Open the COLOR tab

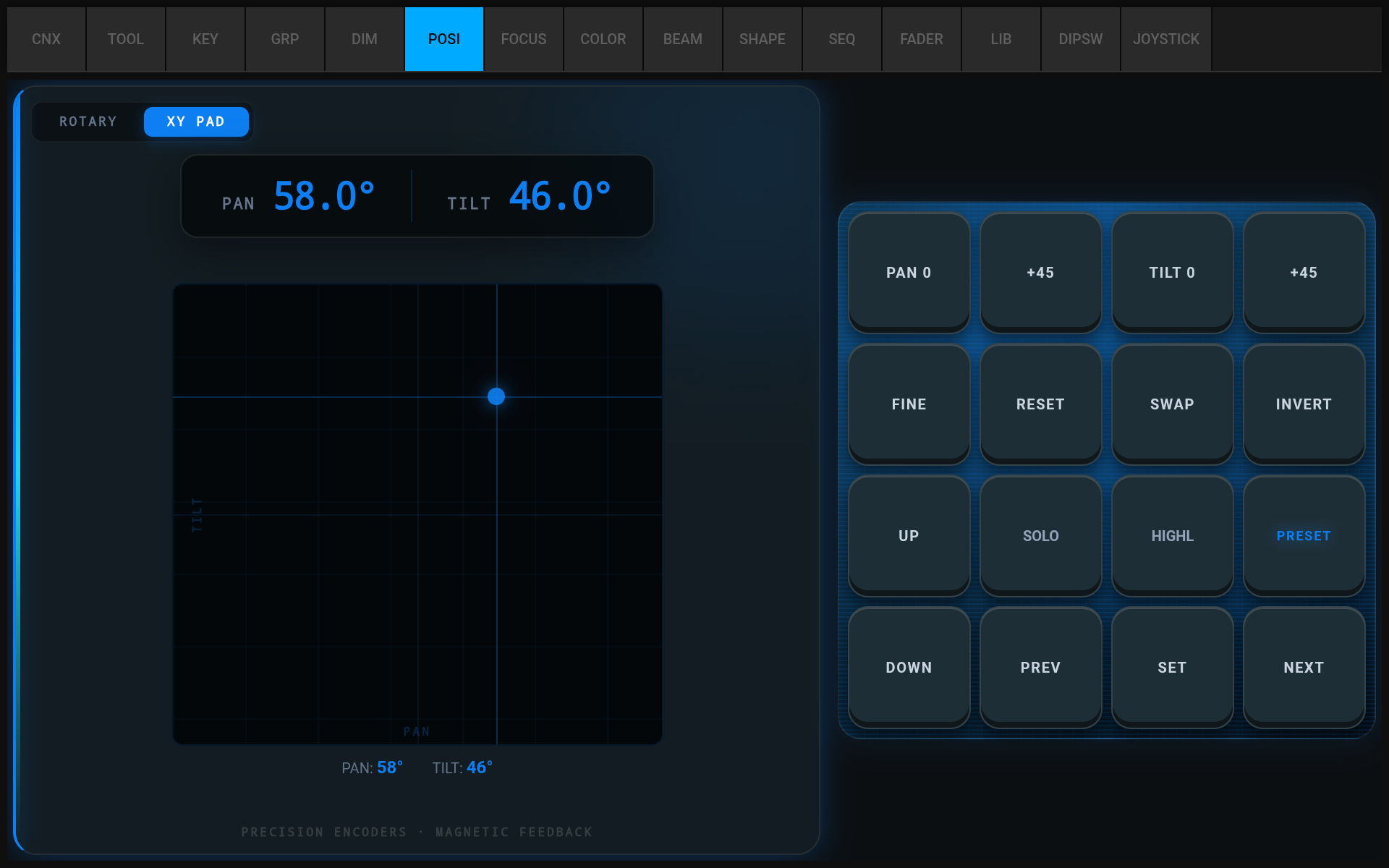click(x=603, y=39)
